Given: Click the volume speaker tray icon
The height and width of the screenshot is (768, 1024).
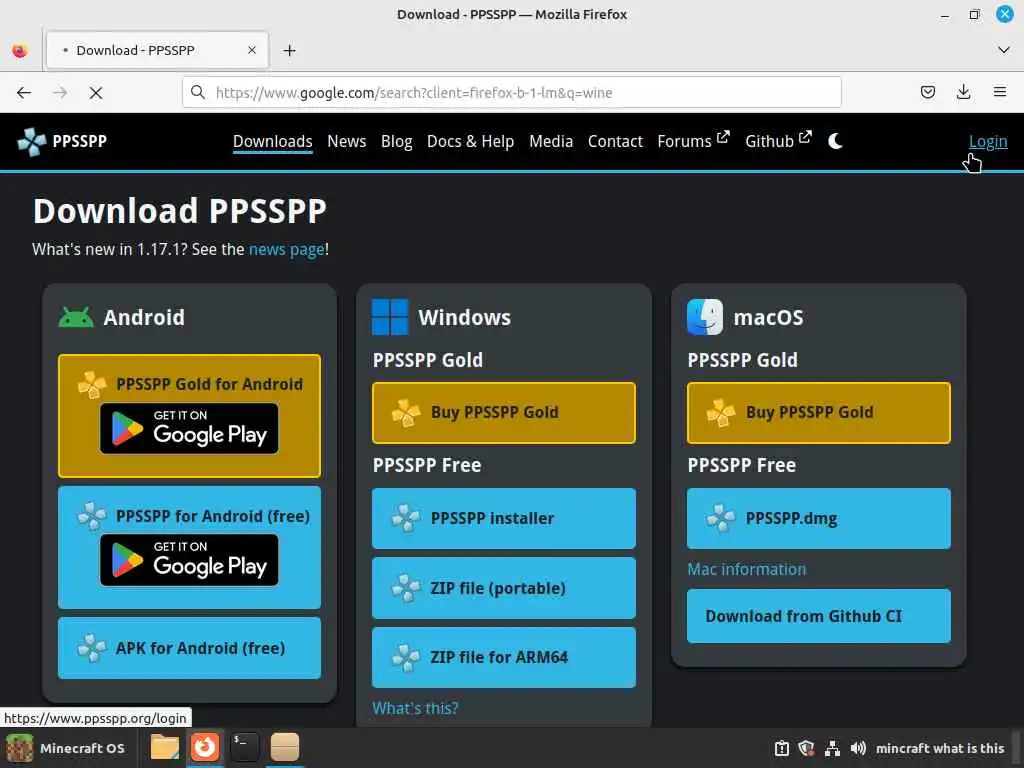Looking at the screenshot, I should pyautogui.click(x=858, y=748).
